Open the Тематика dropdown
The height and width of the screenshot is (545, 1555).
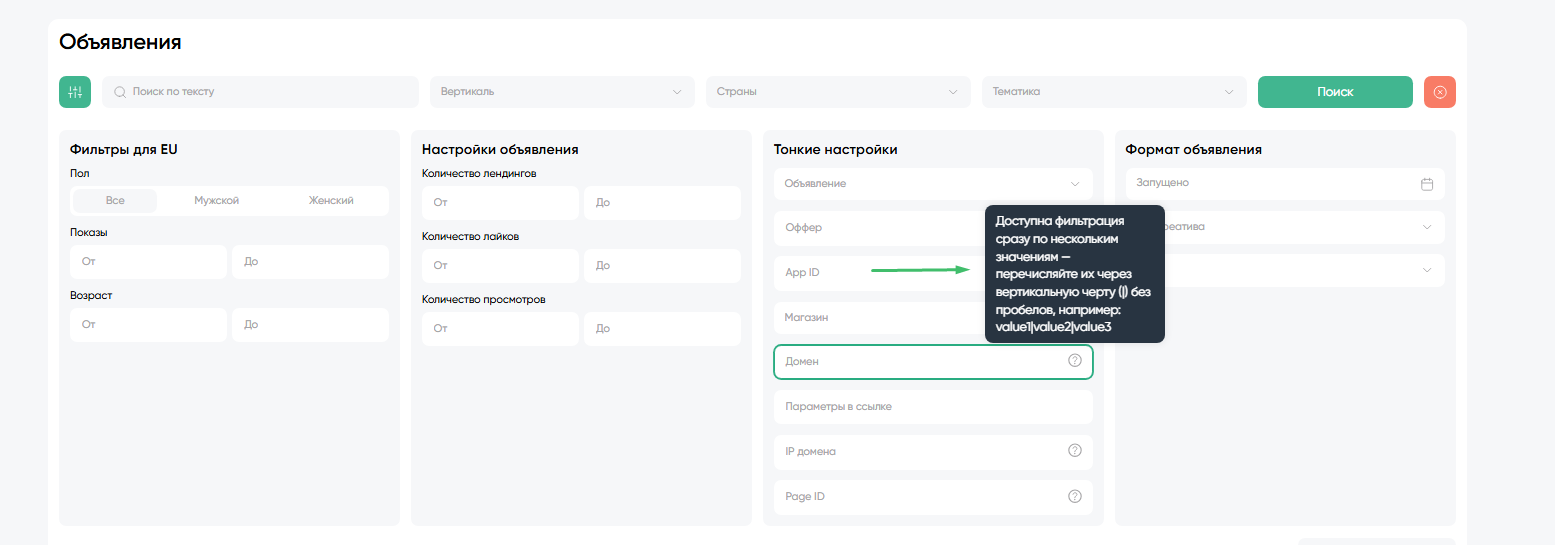tap(1114, 92)
